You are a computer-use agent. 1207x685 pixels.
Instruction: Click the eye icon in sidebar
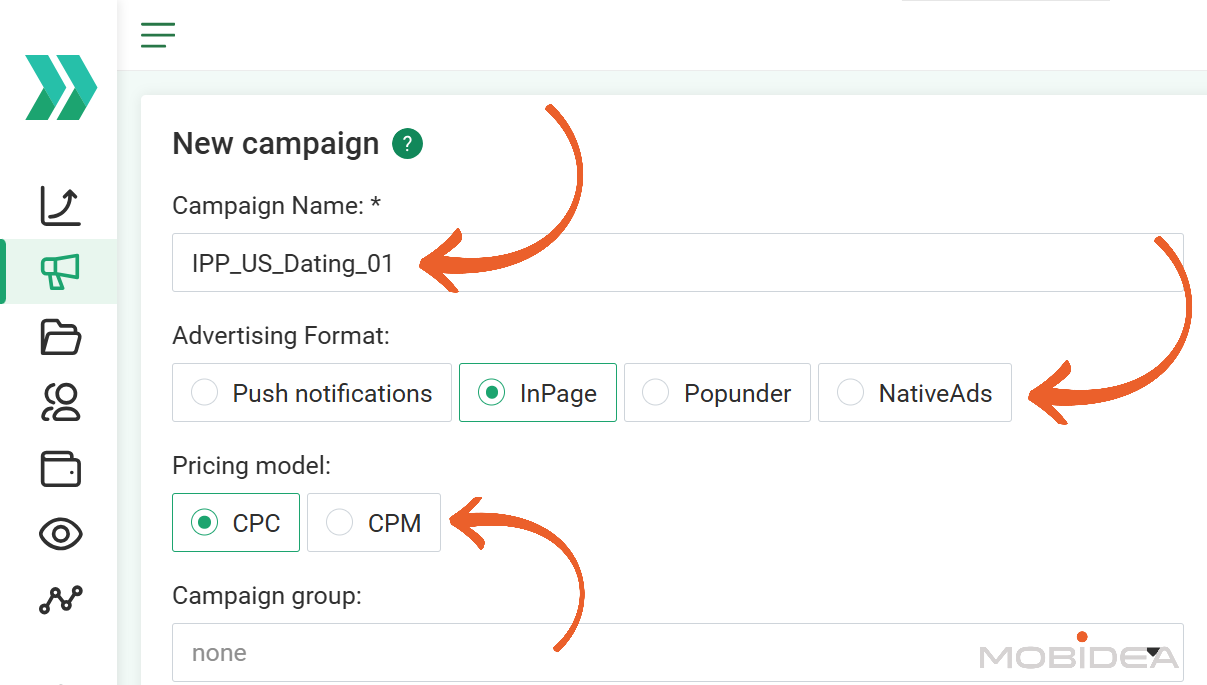[60, 534]
